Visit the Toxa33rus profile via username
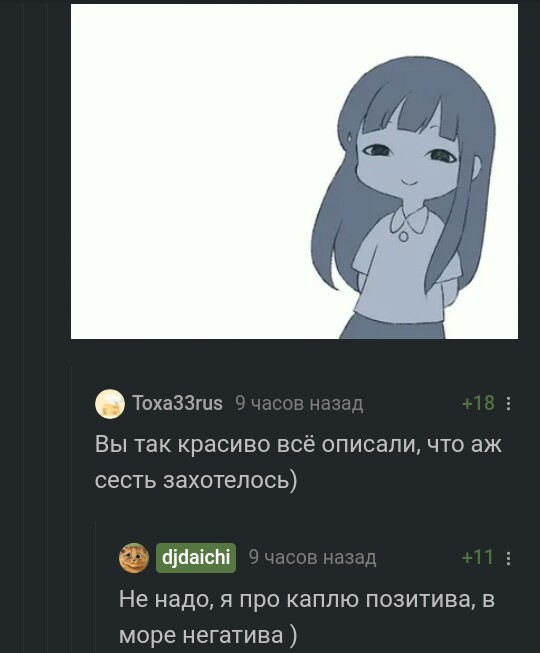The width and height of the screenshot is (540, 653). coord(177,403)
